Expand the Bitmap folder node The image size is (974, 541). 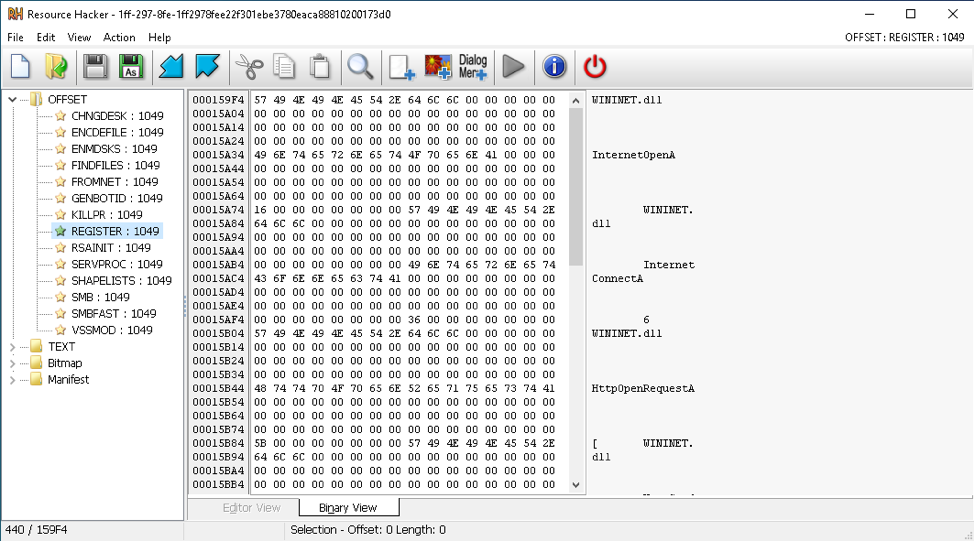click(12, 363)
